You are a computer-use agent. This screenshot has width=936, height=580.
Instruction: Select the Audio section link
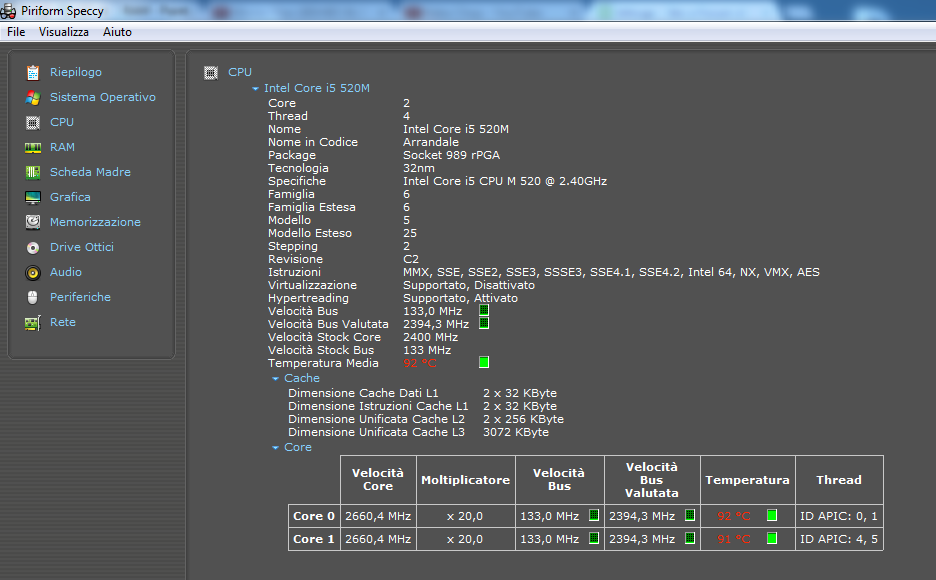[66, 273]
